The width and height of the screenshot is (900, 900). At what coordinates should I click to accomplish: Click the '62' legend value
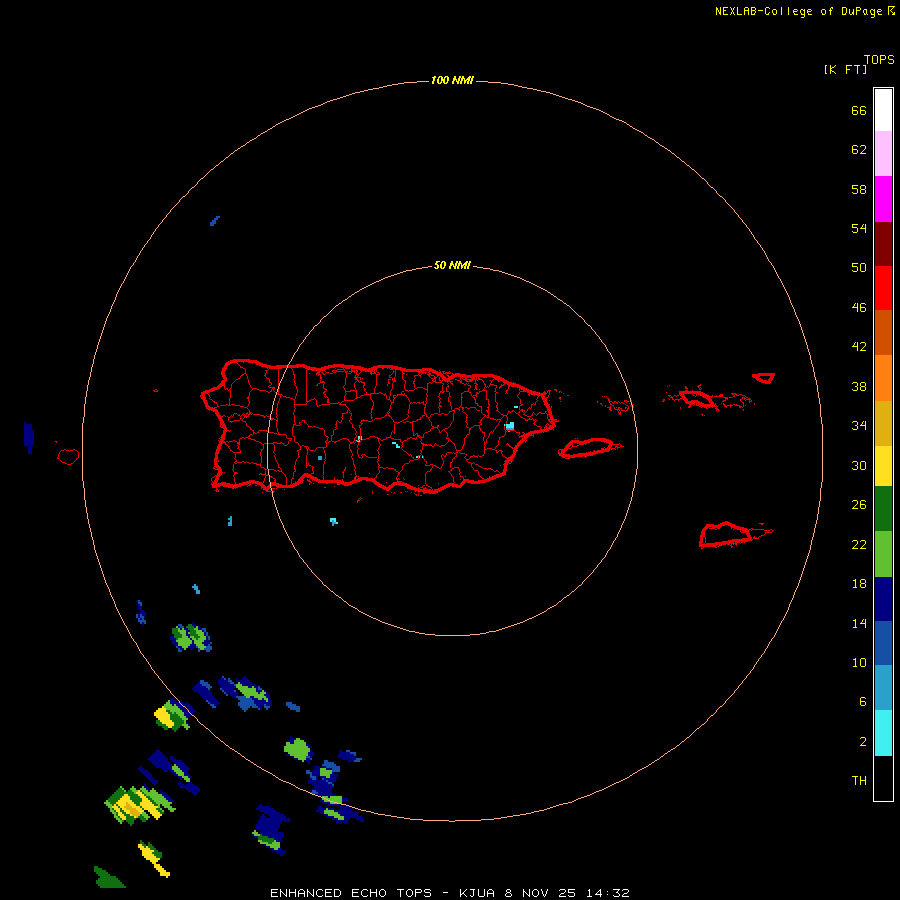(859, 150)
